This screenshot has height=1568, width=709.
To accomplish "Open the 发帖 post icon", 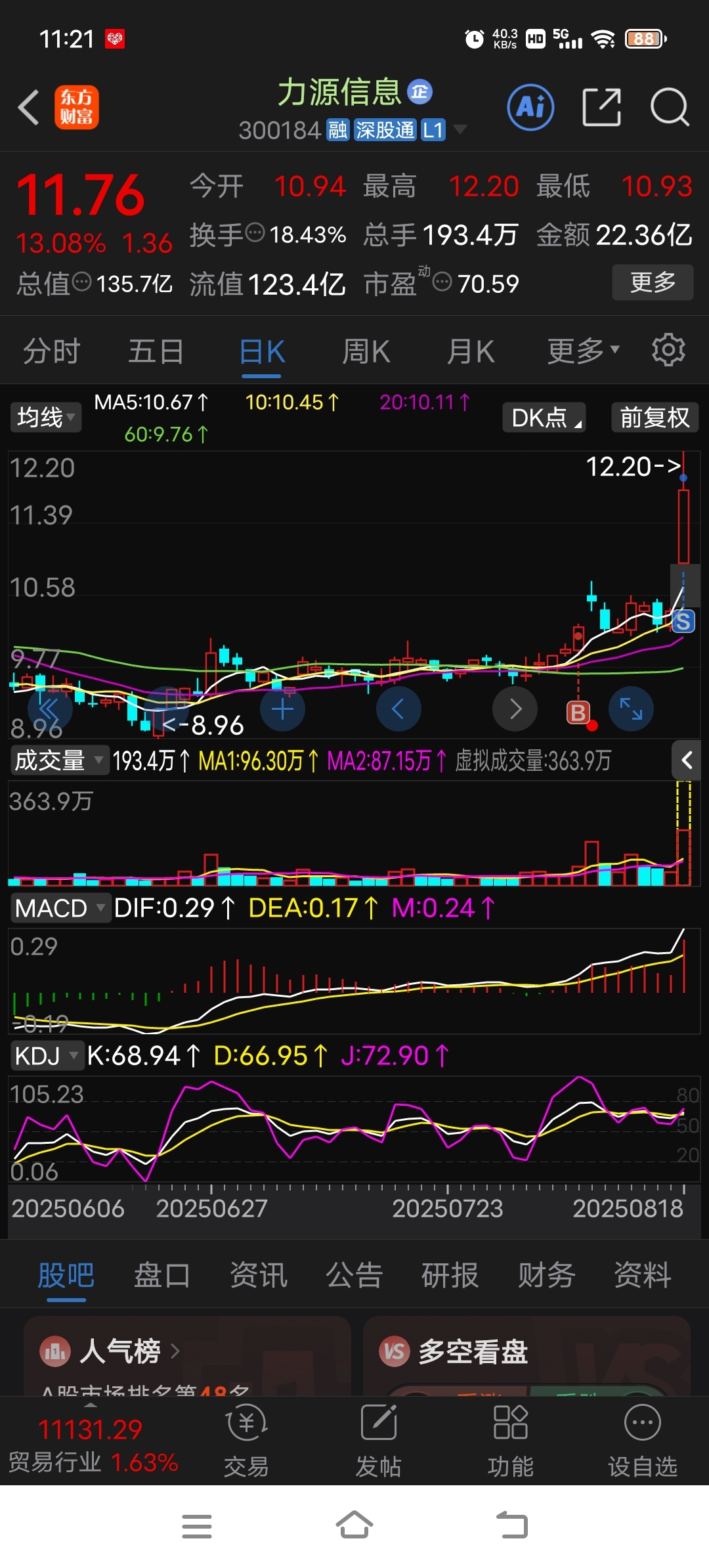I will click(x=379, y=1441).
